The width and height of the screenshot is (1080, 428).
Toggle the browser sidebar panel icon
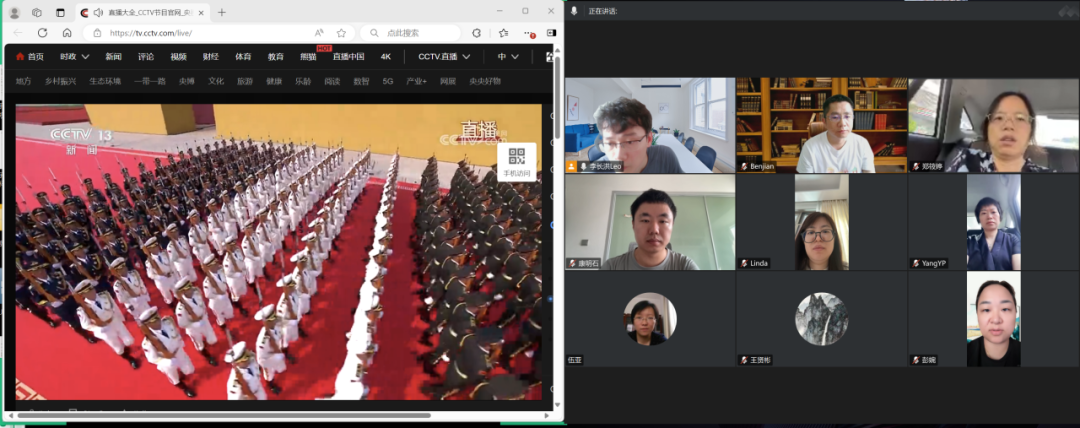point(551,33)
